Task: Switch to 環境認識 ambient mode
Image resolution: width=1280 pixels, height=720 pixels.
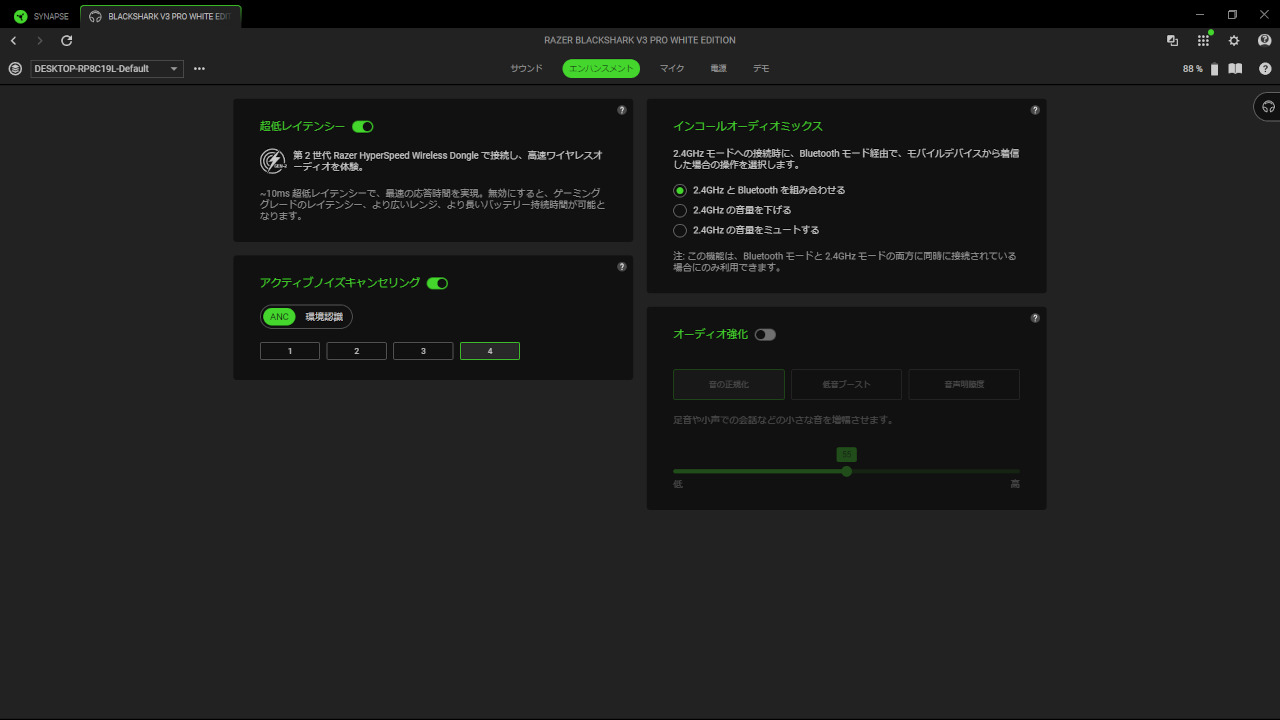Action: (x=324, y=317)
